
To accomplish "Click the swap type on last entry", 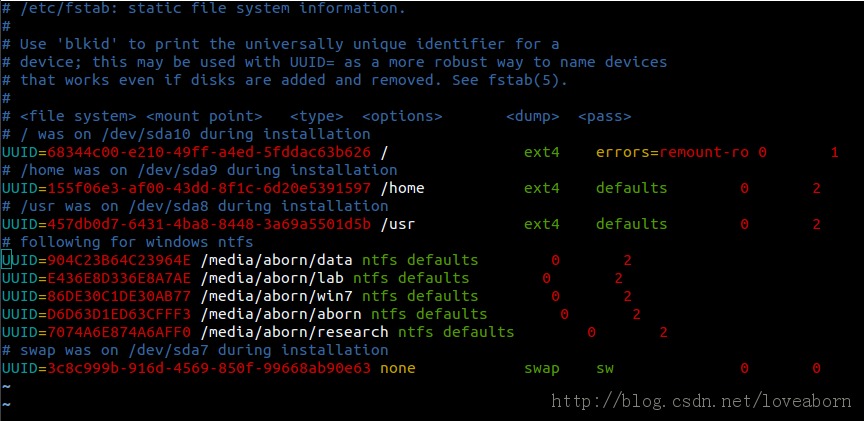I will (542, 368).
